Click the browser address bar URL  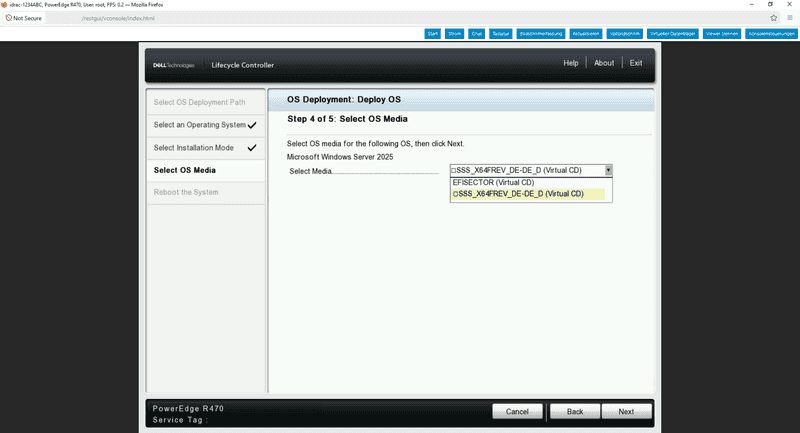point(118,18)
